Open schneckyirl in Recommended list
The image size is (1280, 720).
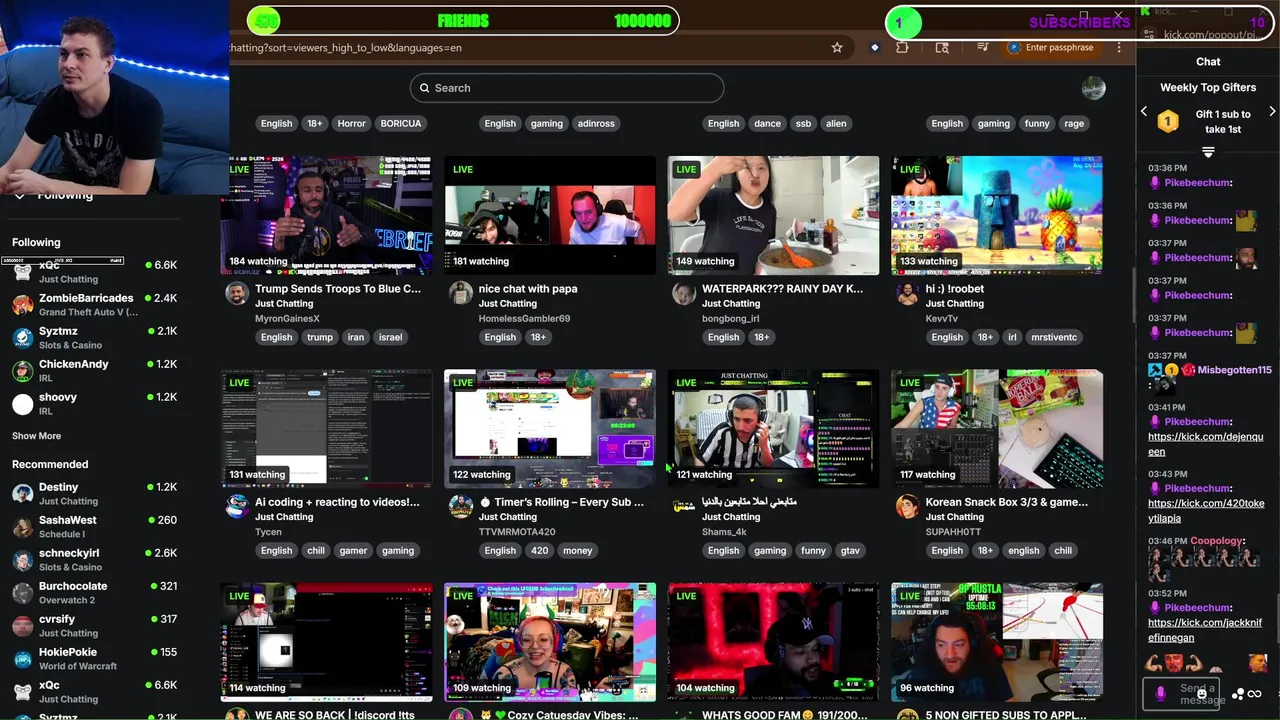[94, 559]
